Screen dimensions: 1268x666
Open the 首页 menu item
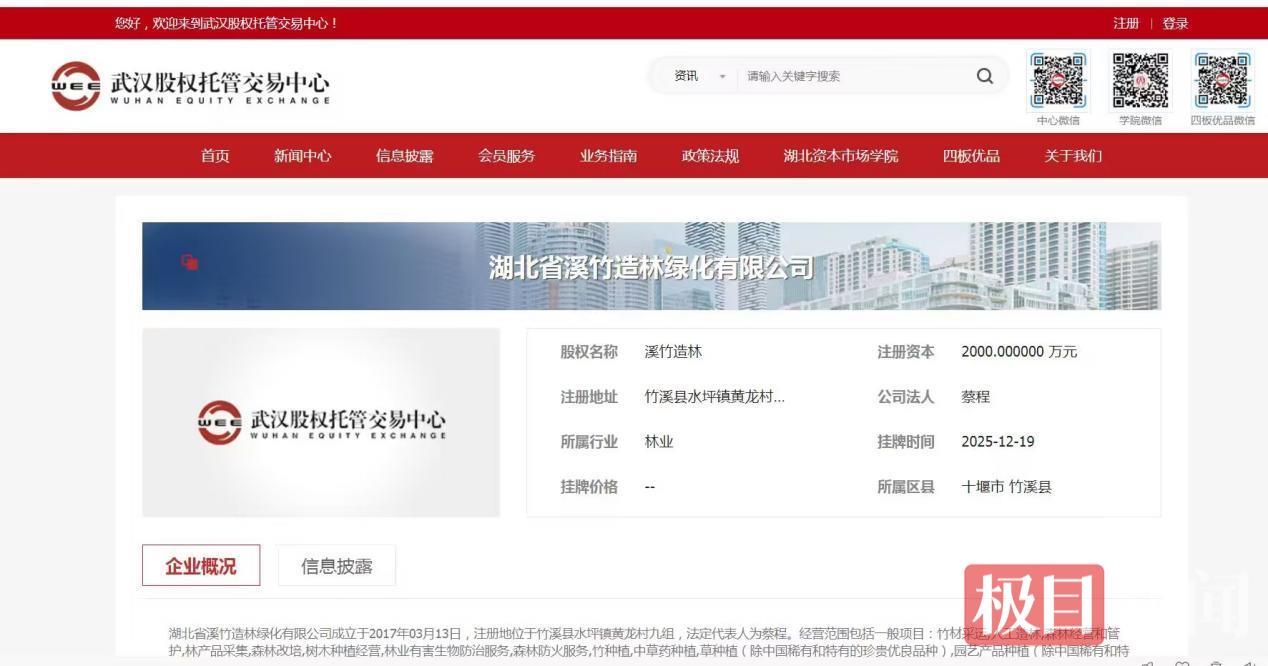215,156
